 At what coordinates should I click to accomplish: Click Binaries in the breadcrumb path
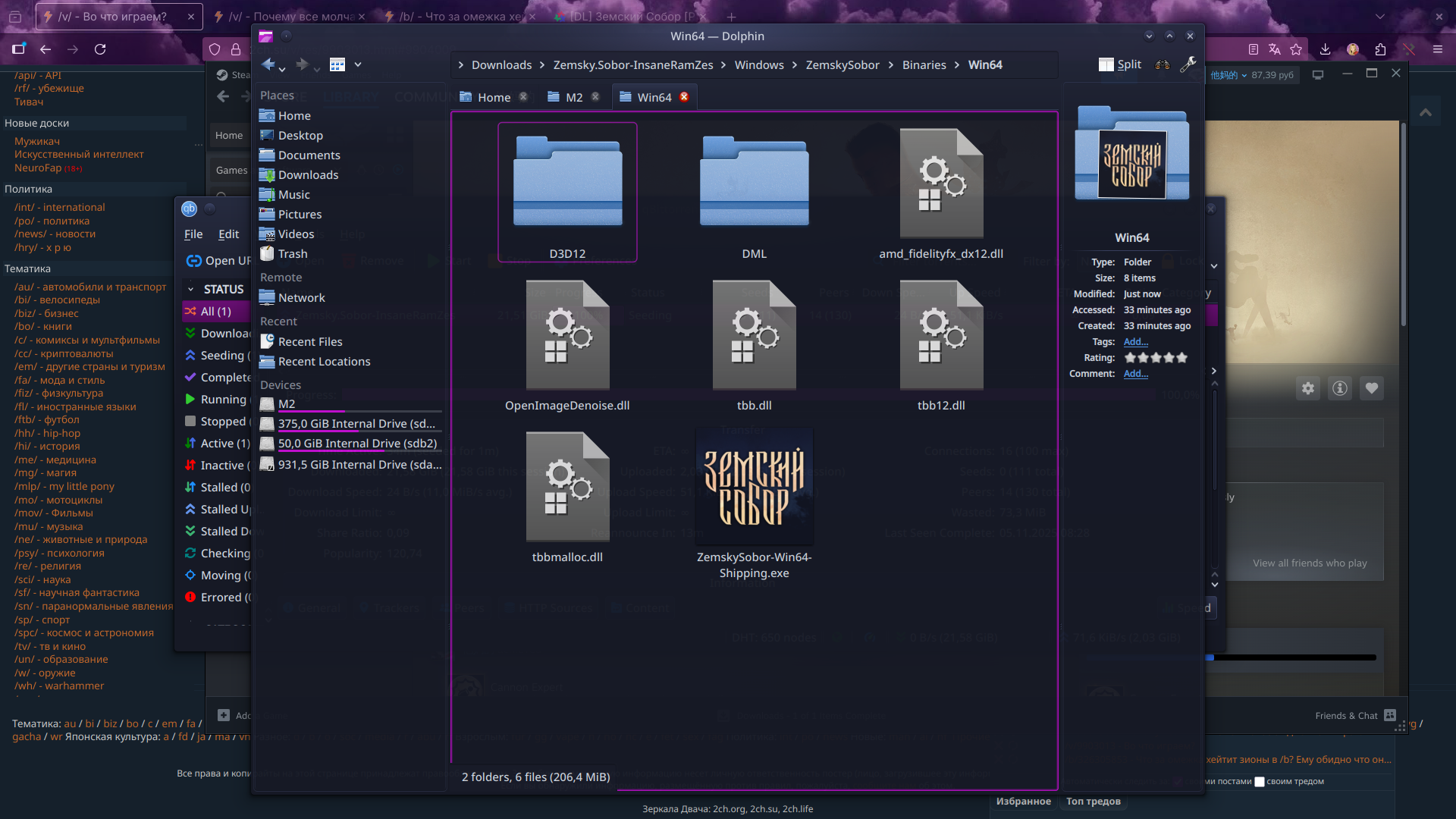pos(924,65)
